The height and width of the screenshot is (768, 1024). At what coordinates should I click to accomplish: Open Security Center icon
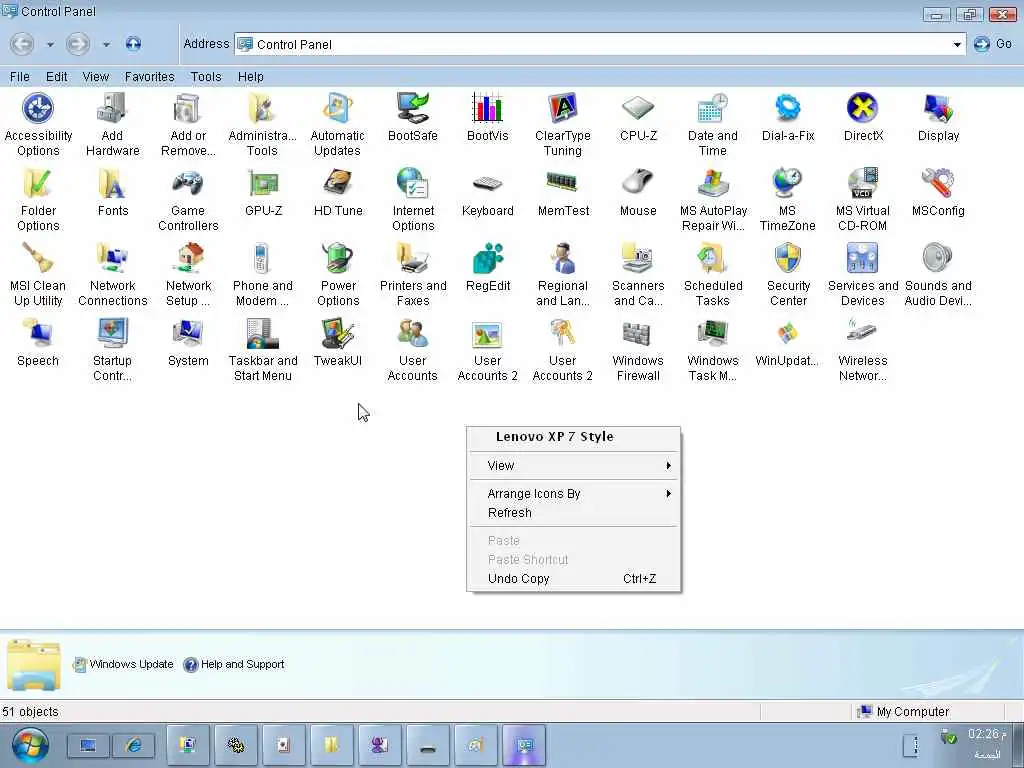pos(788,259)
